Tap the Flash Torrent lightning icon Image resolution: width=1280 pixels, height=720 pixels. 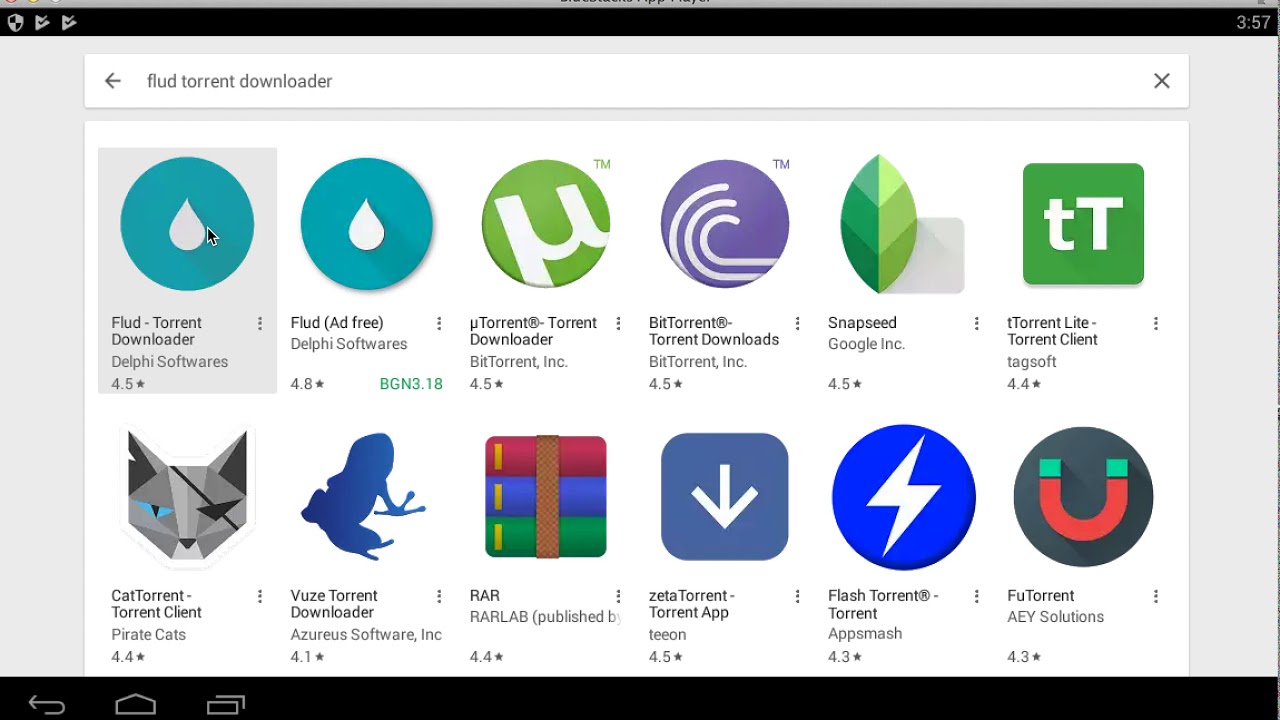click(x=903, y=497)
